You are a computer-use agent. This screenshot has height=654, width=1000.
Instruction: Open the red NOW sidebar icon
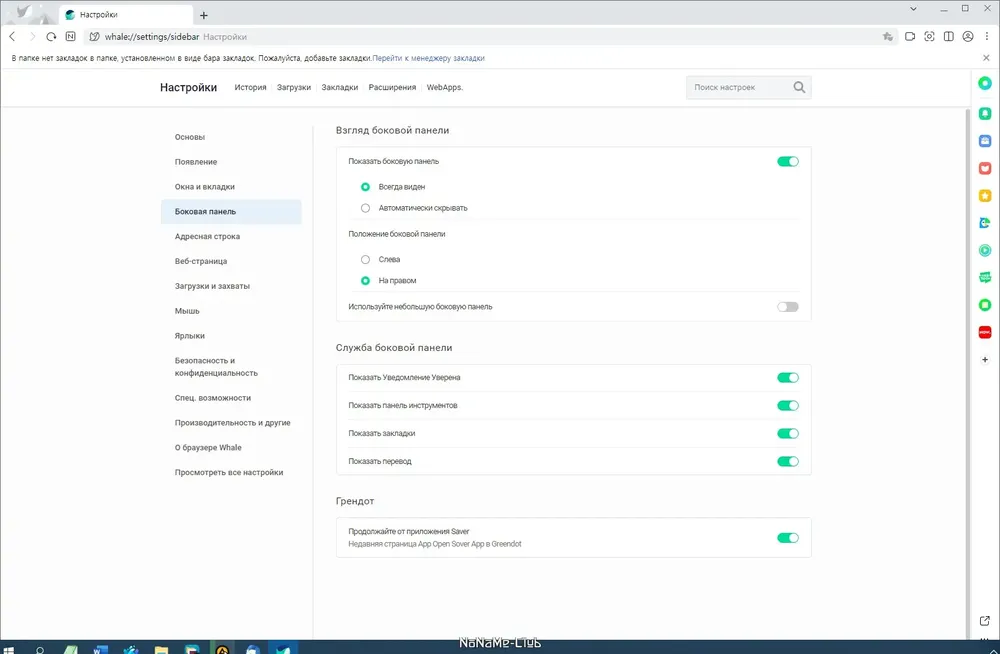pos(985,332)
